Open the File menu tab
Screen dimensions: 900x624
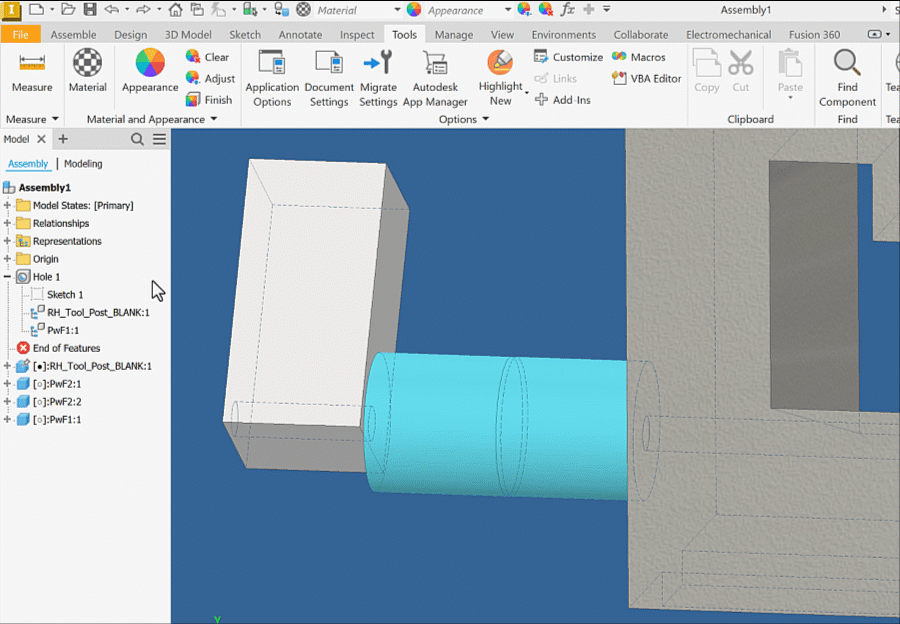[20, 34]
